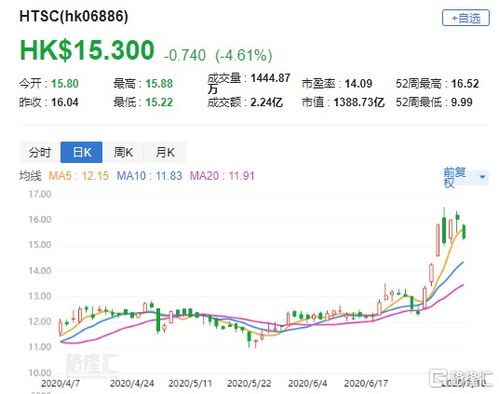
Task: Click the MA20 : 11.91 legend
Action: [222, 176]
